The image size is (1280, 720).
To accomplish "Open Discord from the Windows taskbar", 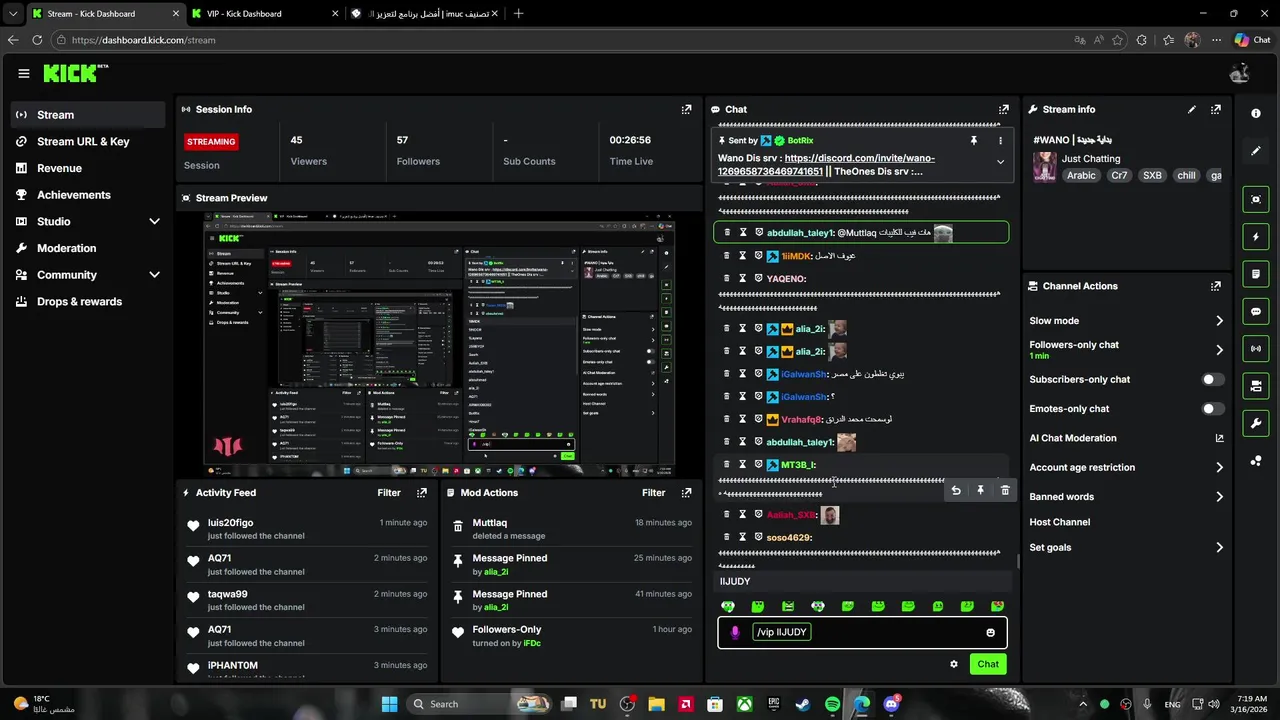I will pos(891,704).
